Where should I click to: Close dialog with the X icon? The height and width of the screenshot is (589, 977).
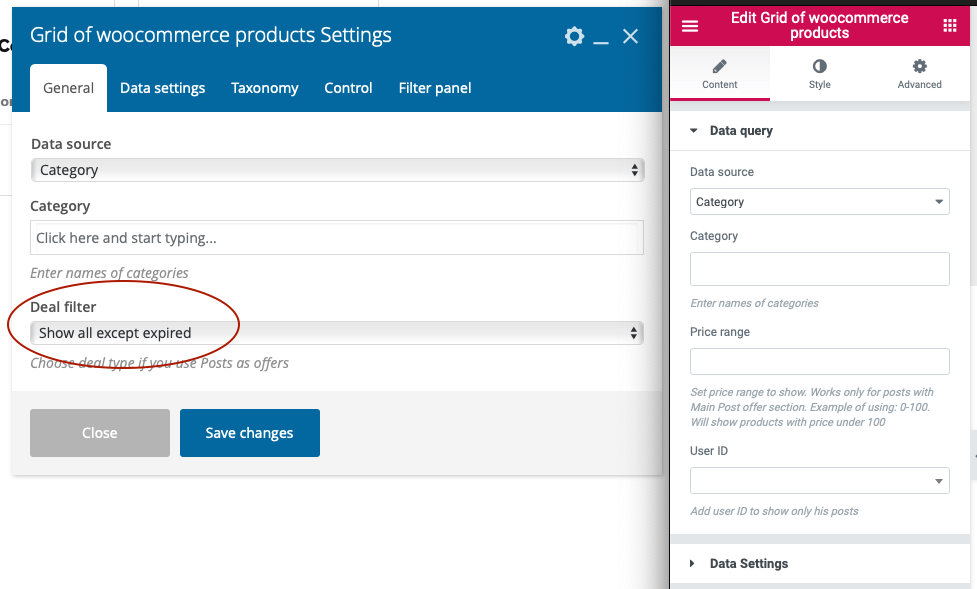pos(630,37)
